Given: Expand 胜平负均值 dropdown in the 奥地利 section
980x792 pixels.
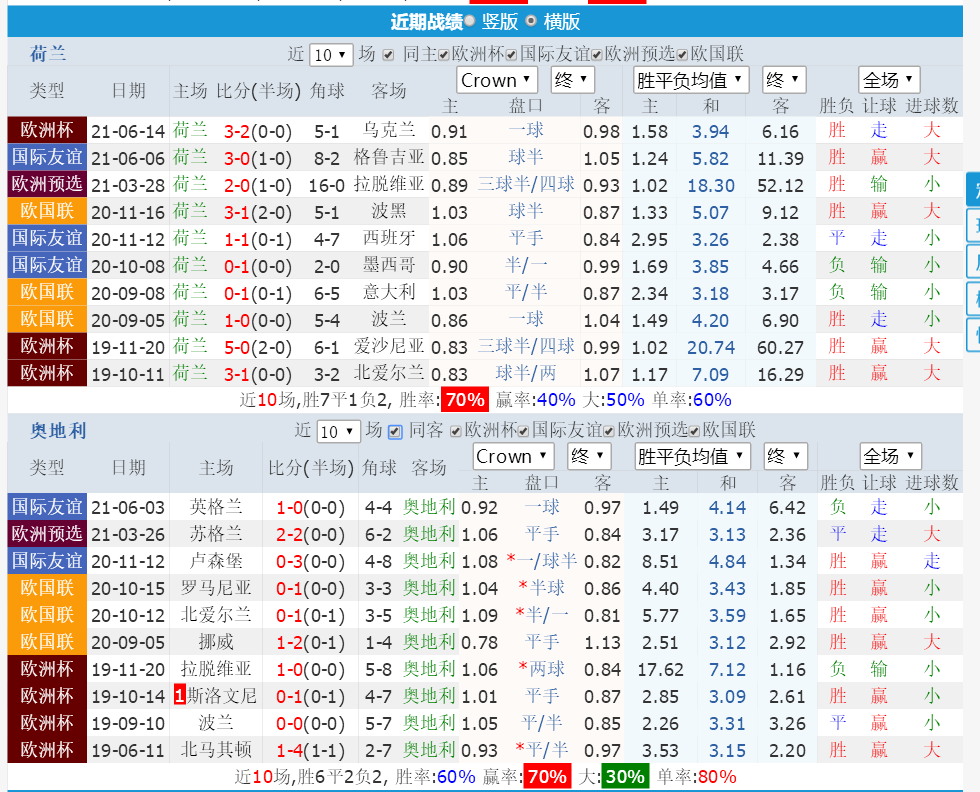Looking at the screenshot, I should click(692, 456).
